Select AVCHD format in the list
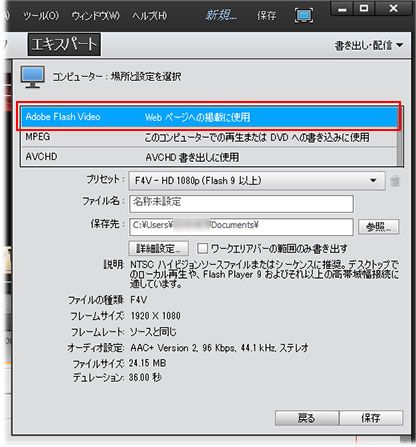Viewport: 416px width, 447px height. pyautogui.click(x=209, y=156)
